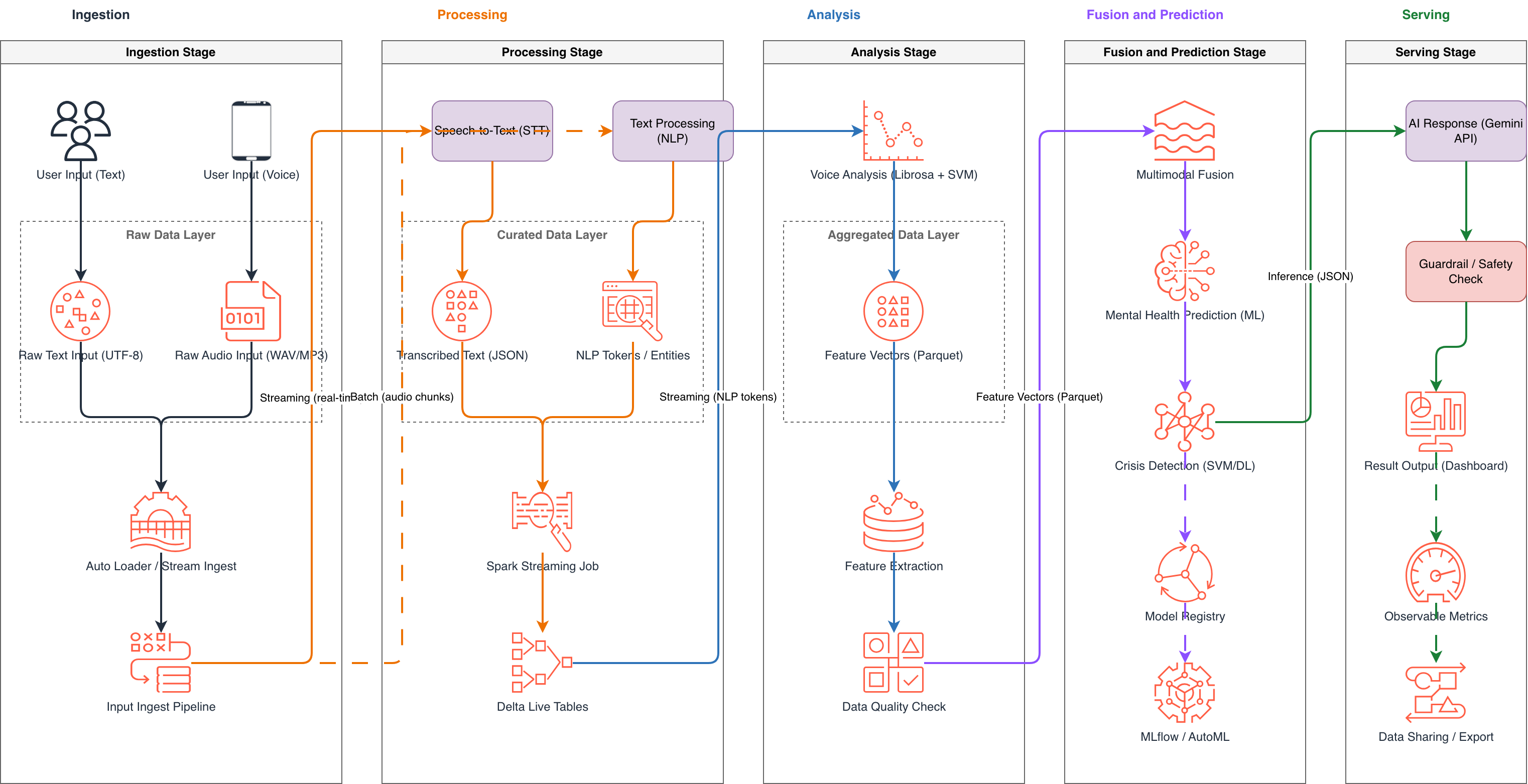Click the dark Ingestion title text
This screenshot has height=784, width=1528.
pos(101,15)
